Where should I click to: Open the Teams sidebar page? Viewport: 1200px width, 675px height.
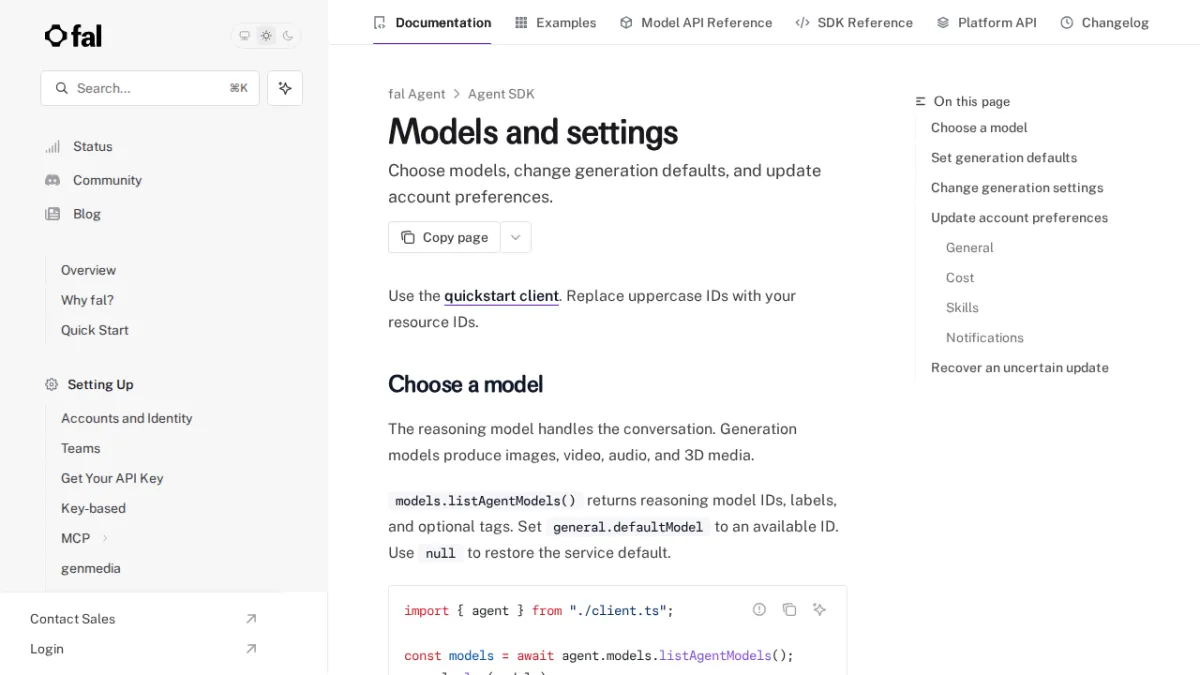tap(81, 448)
